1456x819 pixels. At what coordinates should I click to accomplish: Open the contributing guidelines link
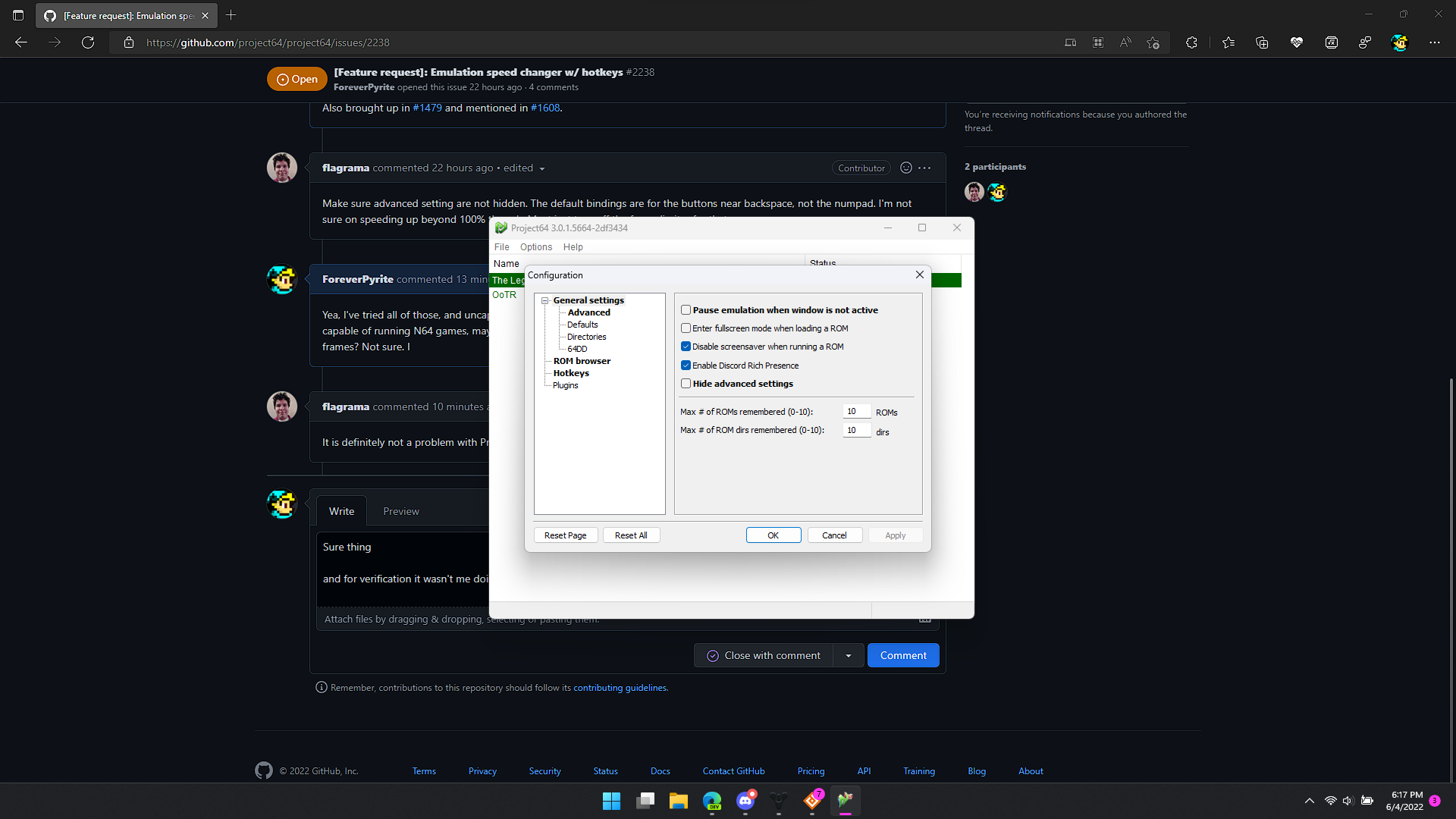[x=620, y=687]
